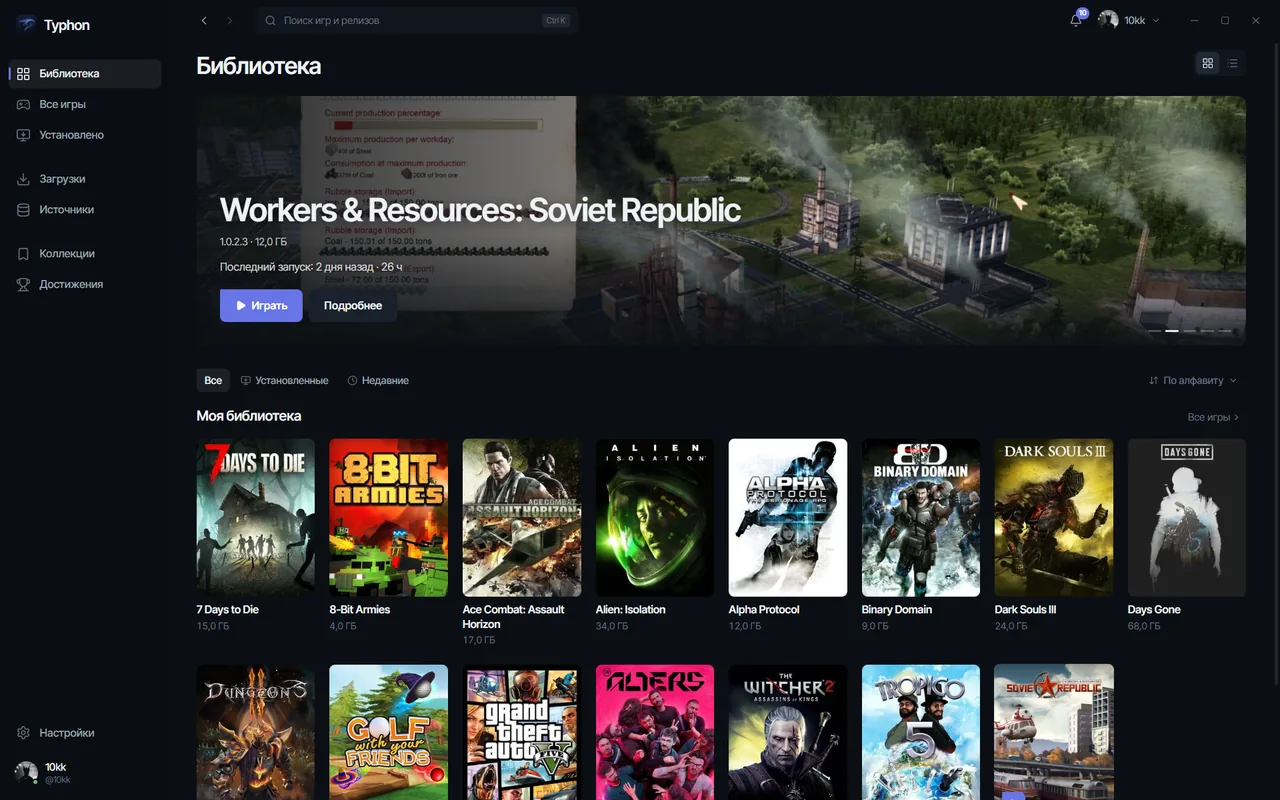Click the Binary Domain title
Viewport: 1280px width, 800px height.
click(897, 610)
